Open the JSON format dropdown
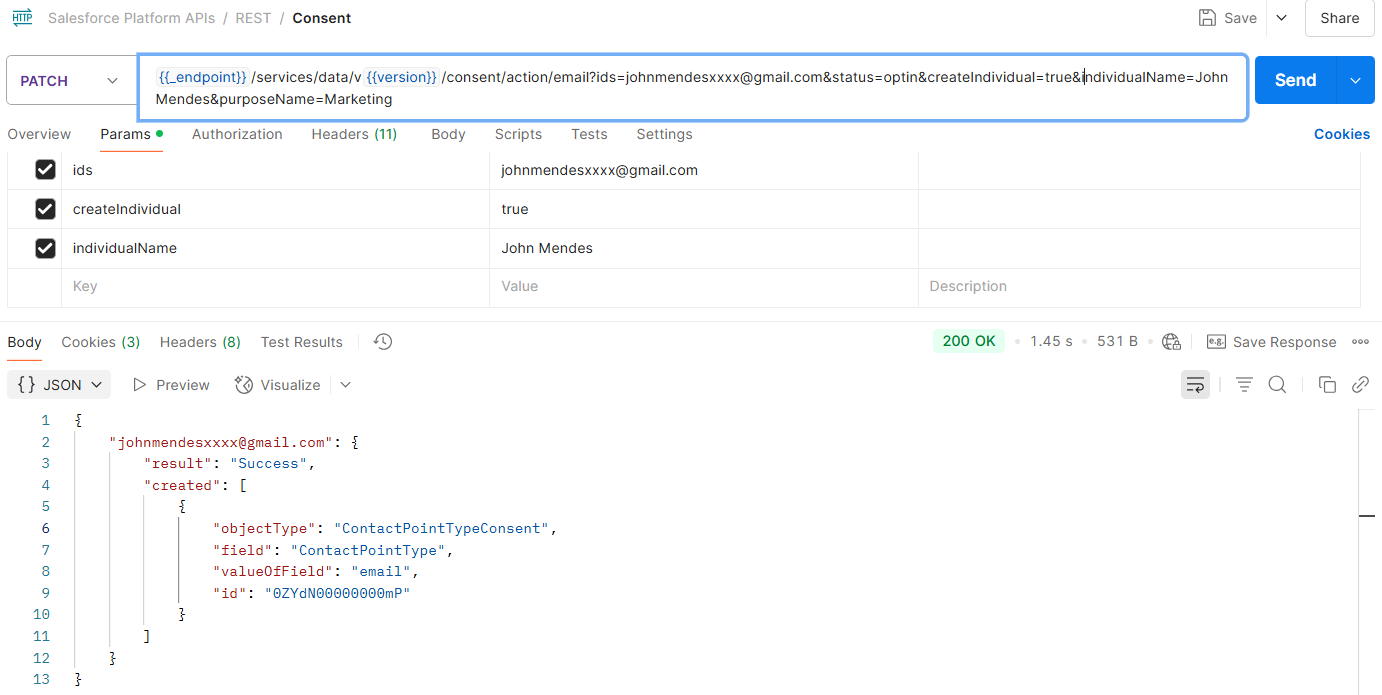The image size is (1382, 695). click(61, 385)
